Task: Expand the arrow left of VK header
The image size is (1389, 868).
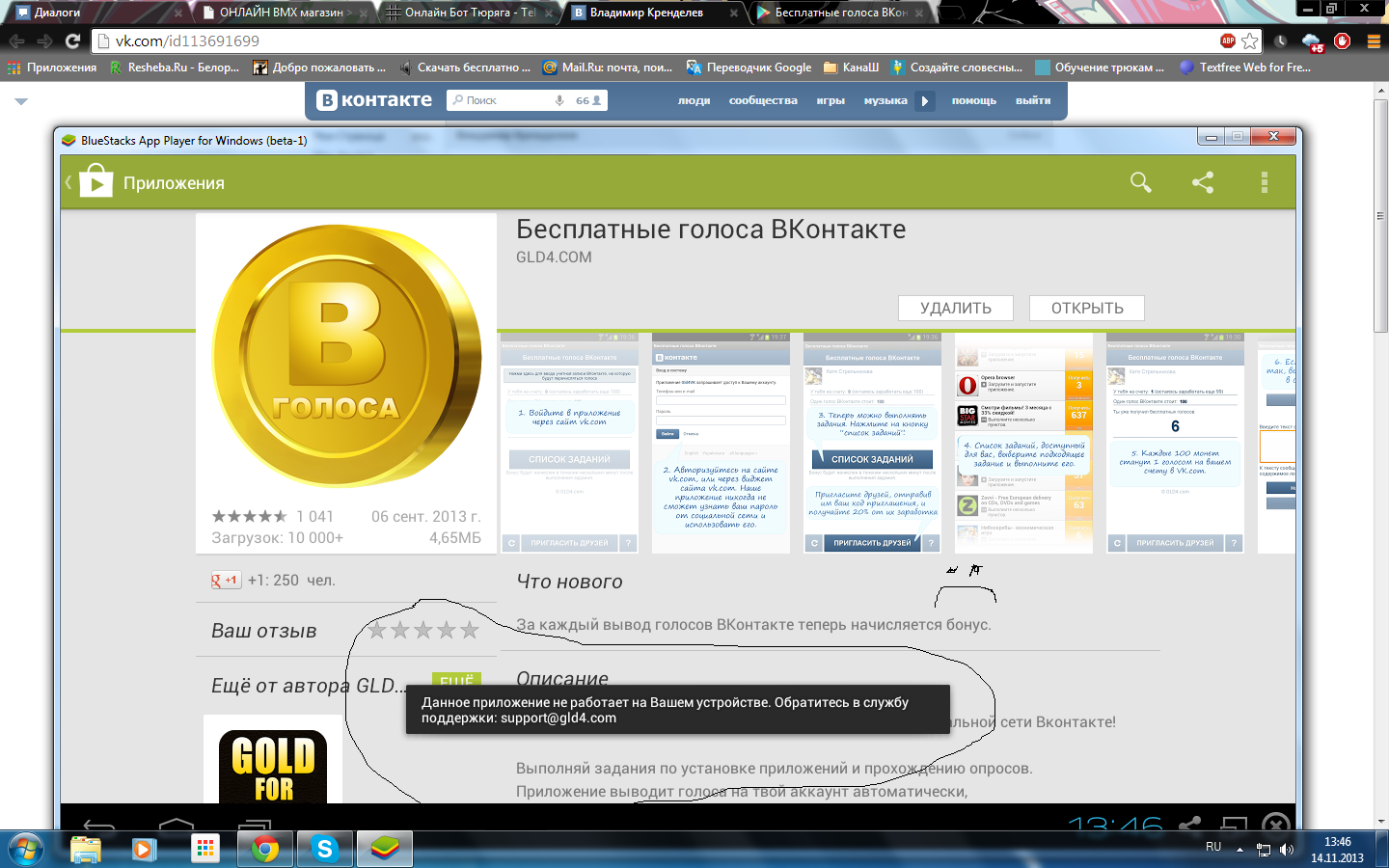Action: (x=21, y=101)
